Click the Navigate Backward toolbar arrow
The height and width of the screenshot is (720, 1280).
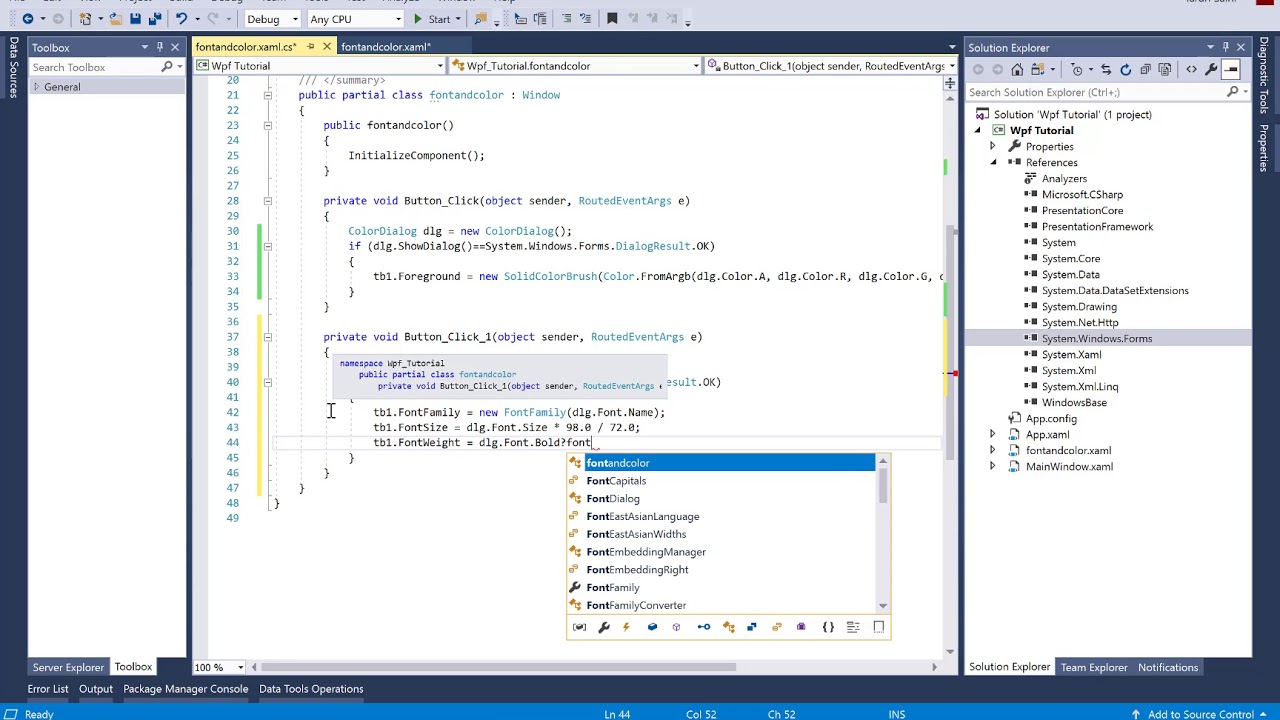pos(27,19)
